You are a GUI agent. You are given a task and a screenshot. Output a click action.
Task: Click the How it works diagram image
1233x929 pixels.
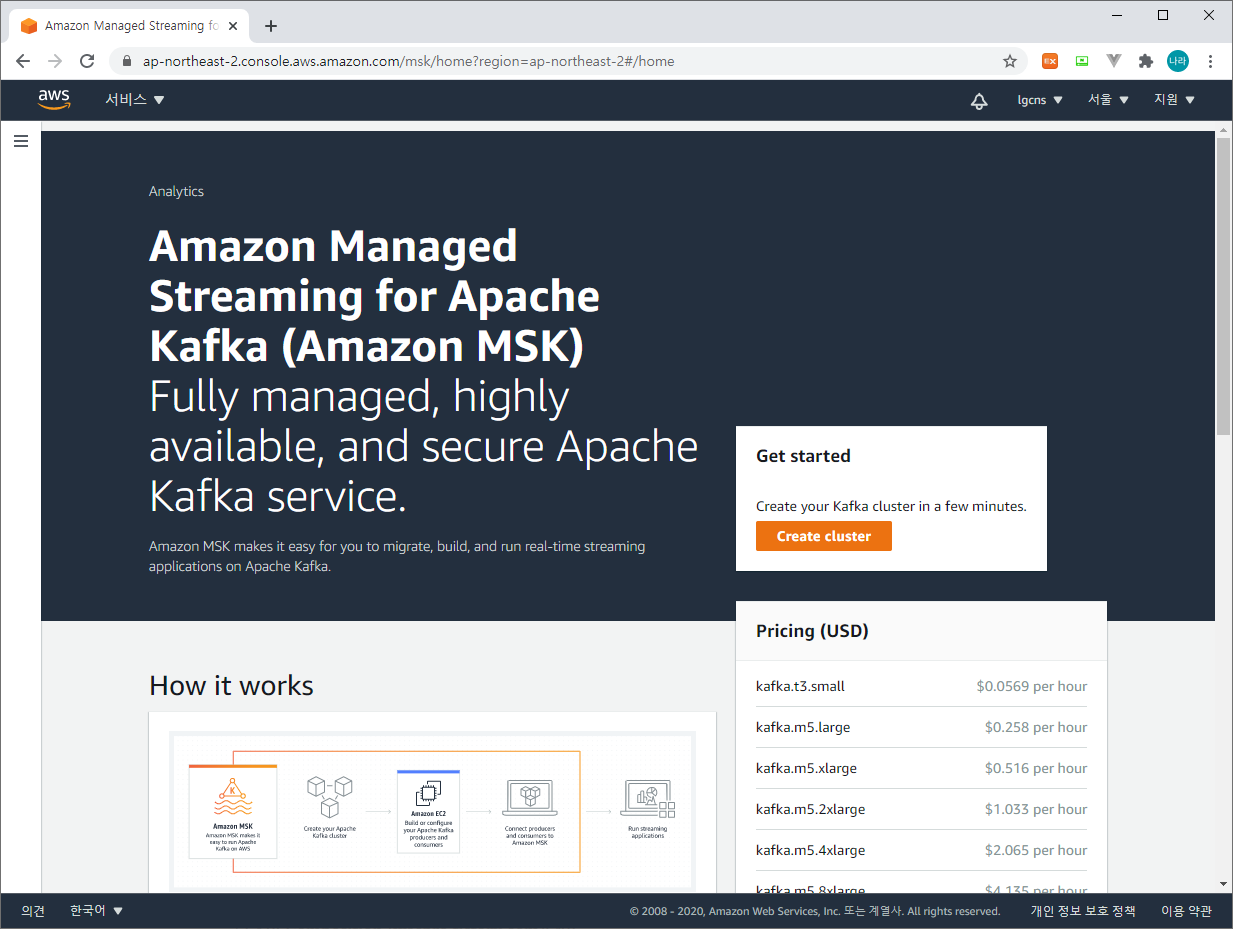432,810
